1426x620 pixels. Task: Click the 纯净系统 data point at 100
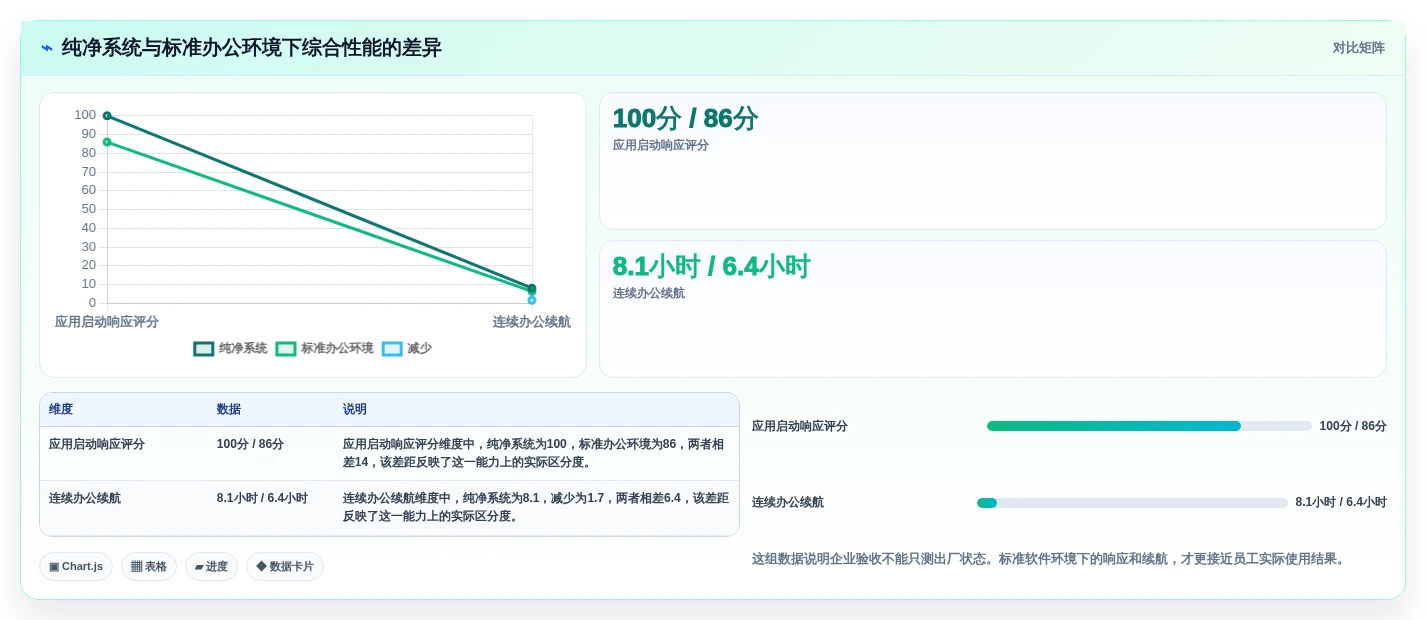tap(107, 116)
